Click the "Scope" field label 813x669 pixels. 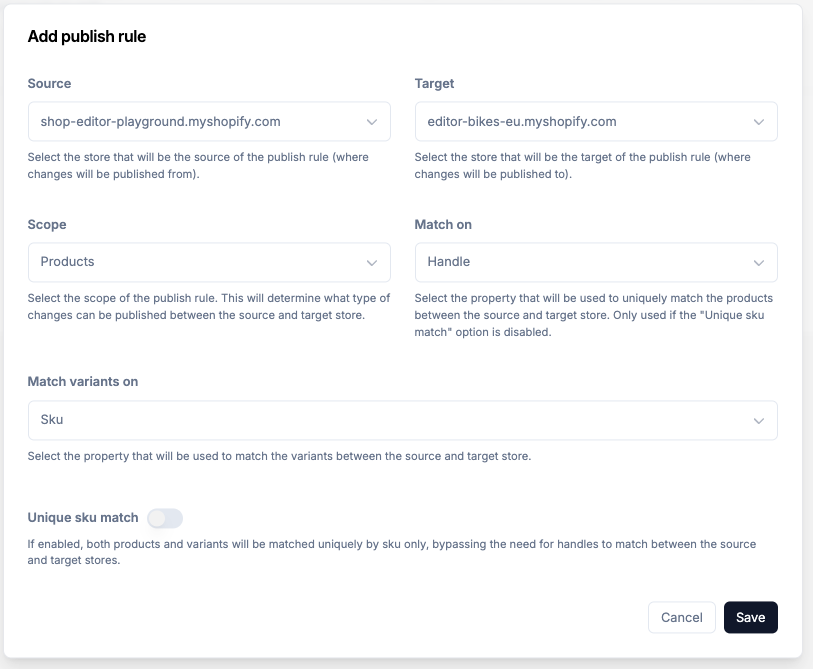[x=47, y=225]
